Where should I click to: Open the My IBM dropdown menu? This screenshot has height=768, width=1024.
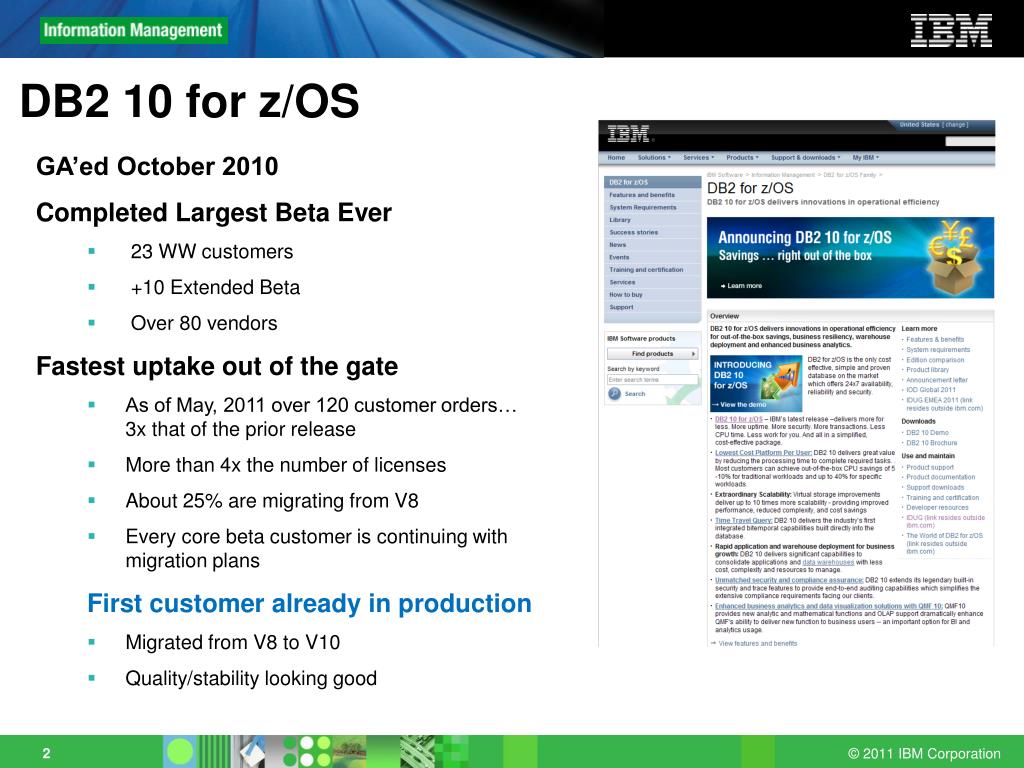coord(866,157)
